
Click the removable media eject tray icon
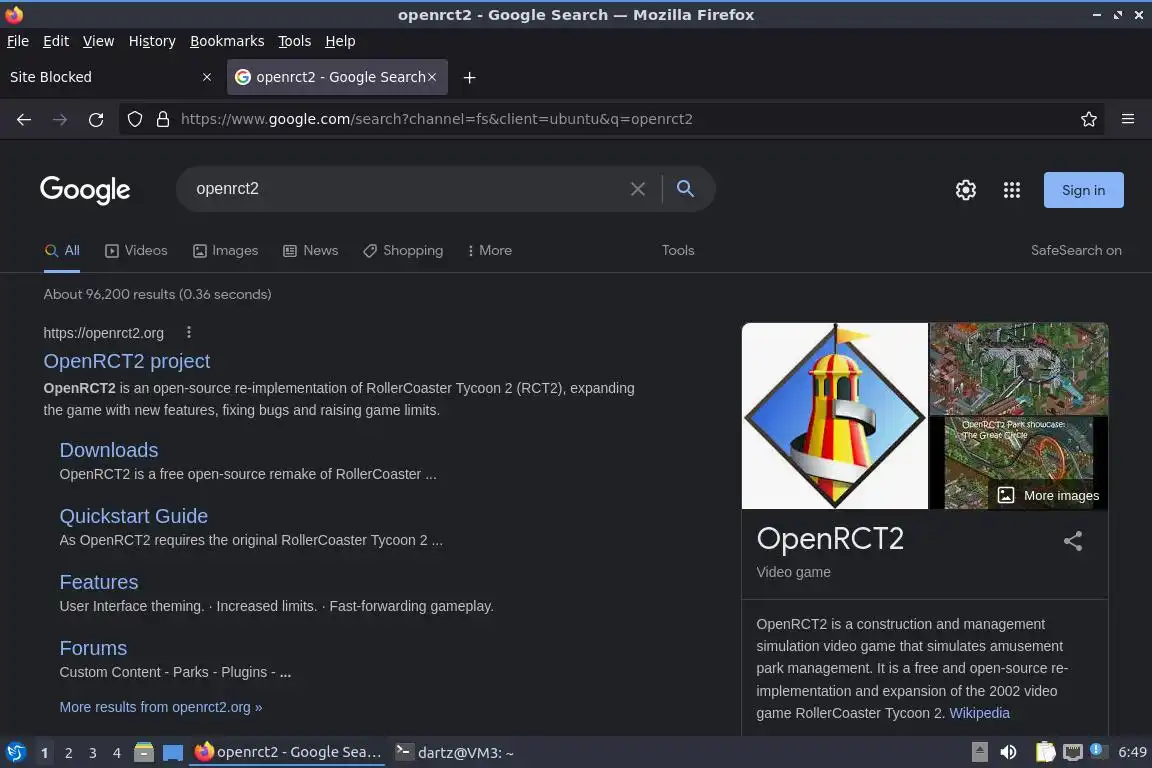click(x=979, y=752)
